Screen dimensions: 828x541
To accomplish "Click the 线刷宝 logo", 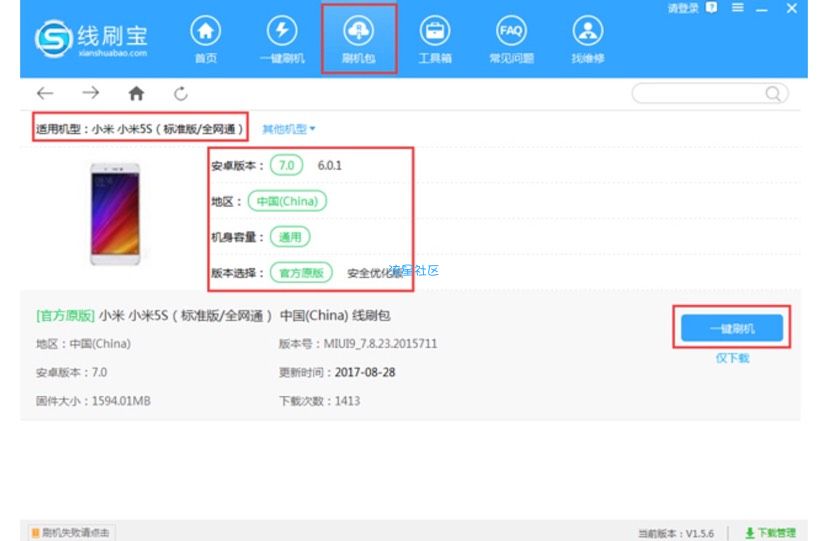I will click(91, 38).
